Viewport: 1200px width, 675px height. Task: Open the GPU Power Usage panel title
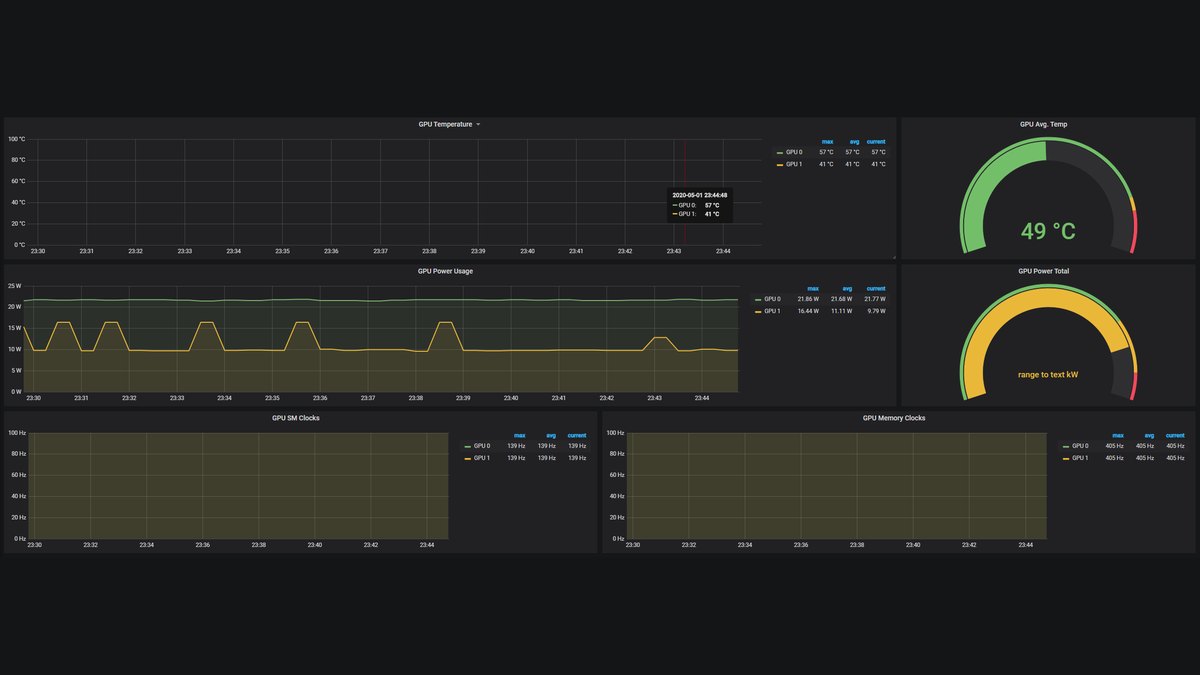tap(445, 271)
